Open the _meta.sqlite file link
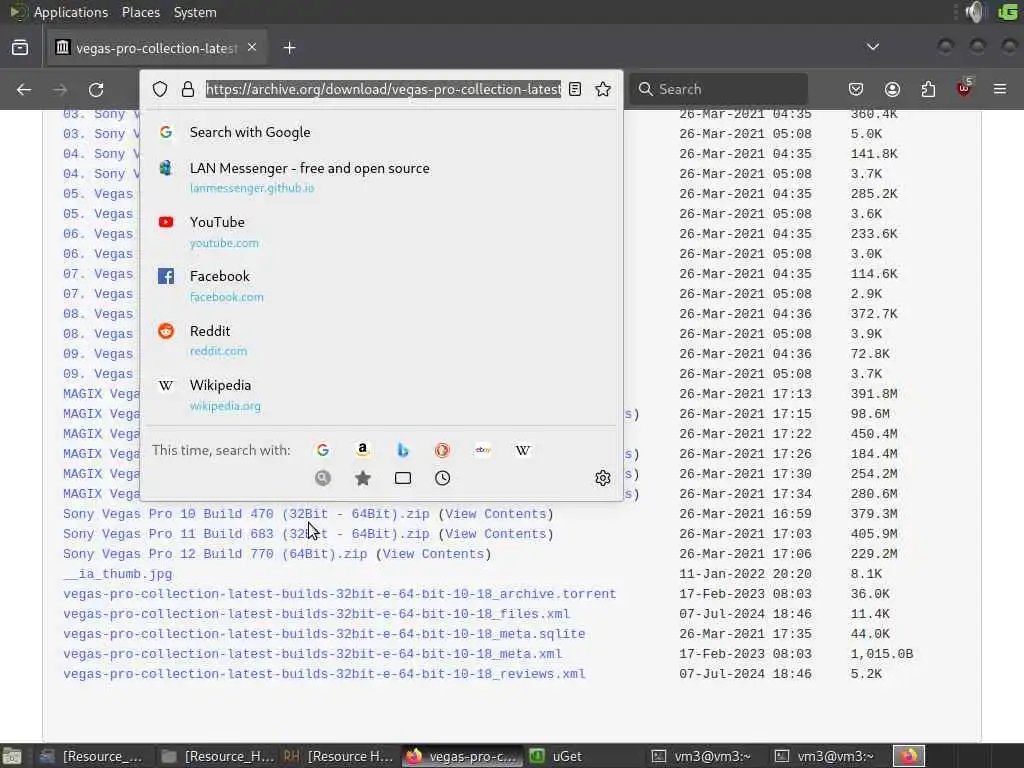 pyautogui.click(x=324, y=634)
